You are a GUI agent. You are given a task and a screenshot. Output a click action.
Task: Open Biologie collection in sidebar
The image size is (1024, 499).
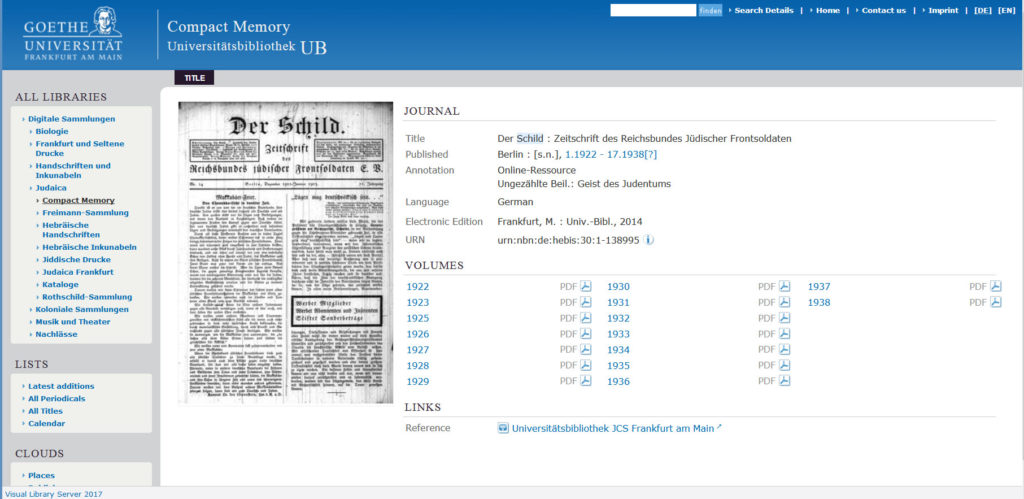point(52,131)
